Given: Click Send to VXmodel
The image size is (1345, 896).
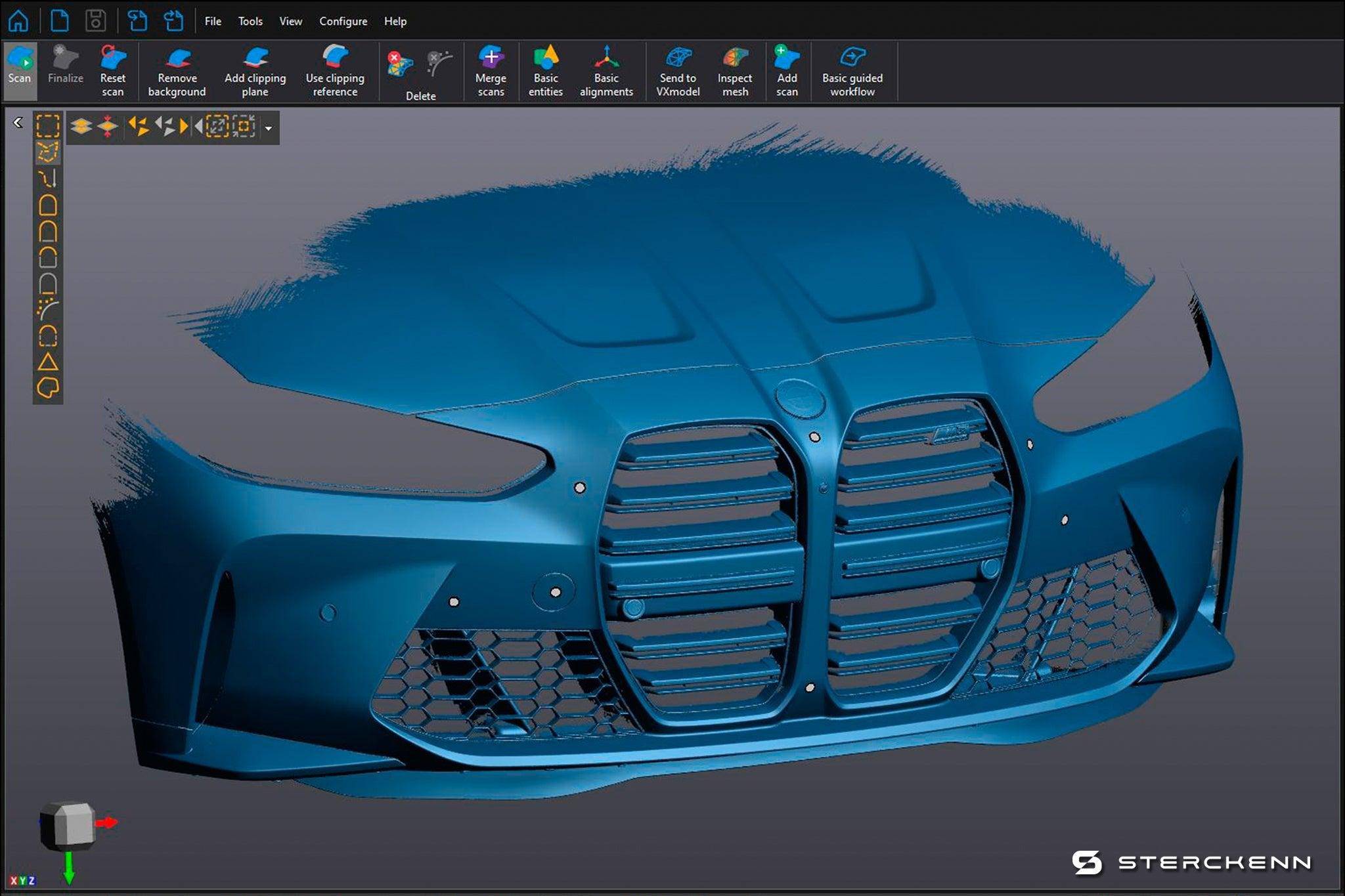Looking at the screenshot, I should pos(678,70).
